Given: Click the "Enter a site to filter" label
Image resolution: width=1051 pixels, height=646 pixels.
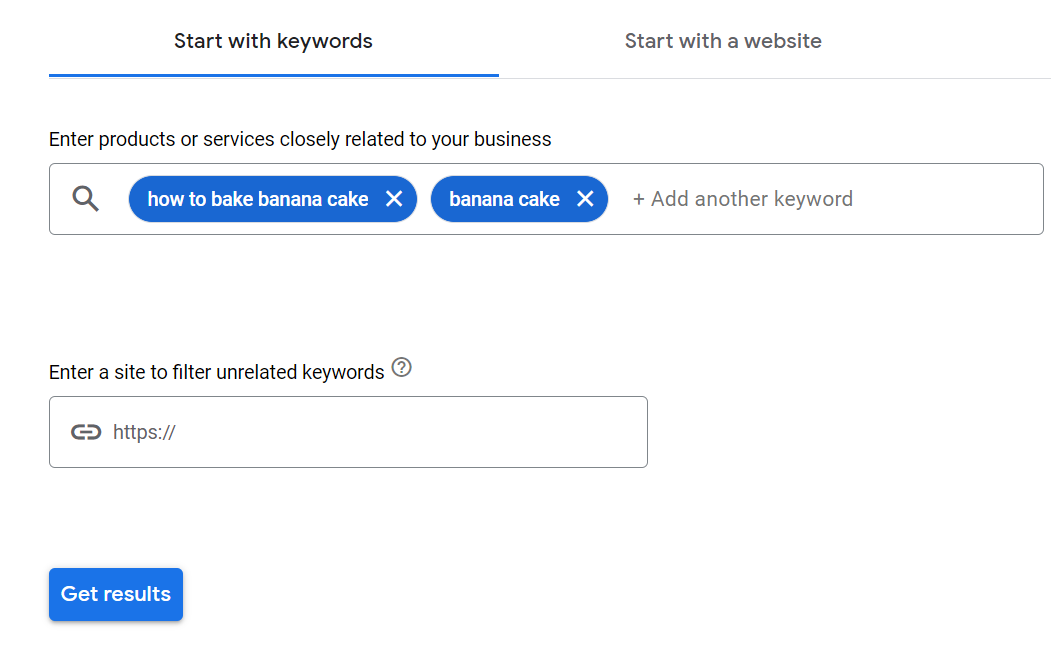Looking at the screenshot, I should pos(216,372).
